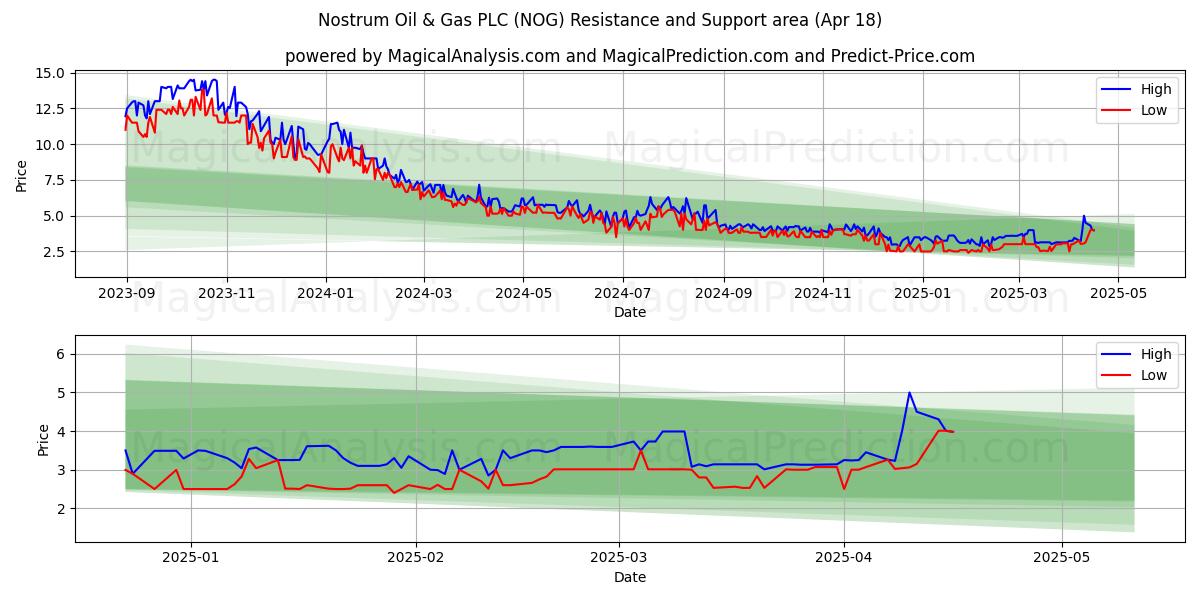Click the '5' y-axis label in bottom chart

pyautogui.click(x=61, y=393)
